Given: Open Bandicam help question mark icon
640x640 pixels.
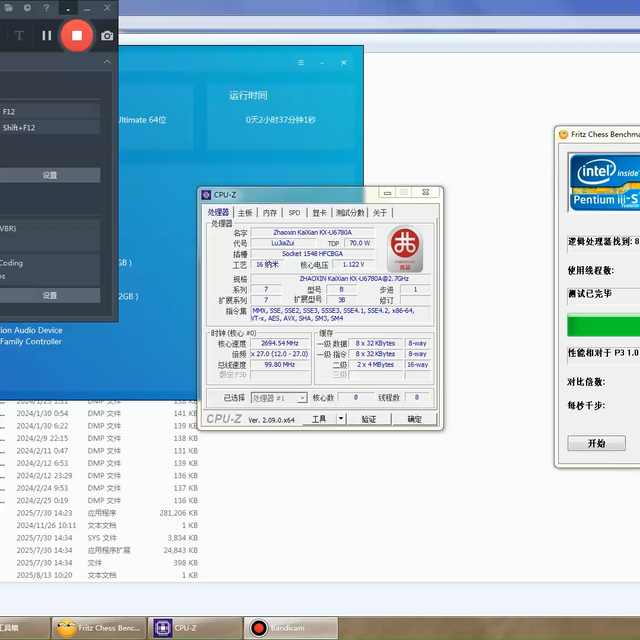Looking at the screenshot, I should [x=46, y=8].
